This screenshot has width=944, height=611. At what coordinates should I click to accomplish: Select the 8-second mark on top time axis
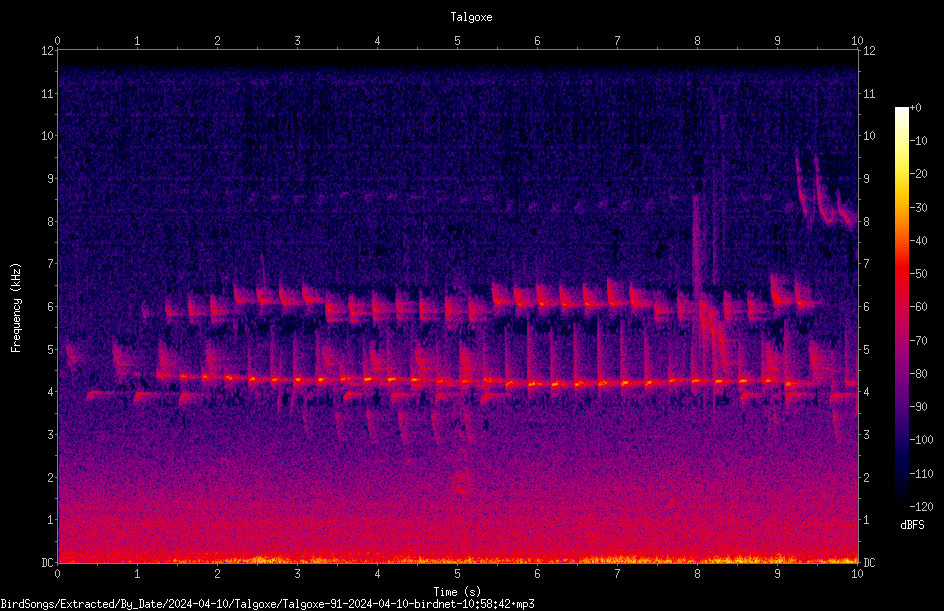click(x=697, y=41)
